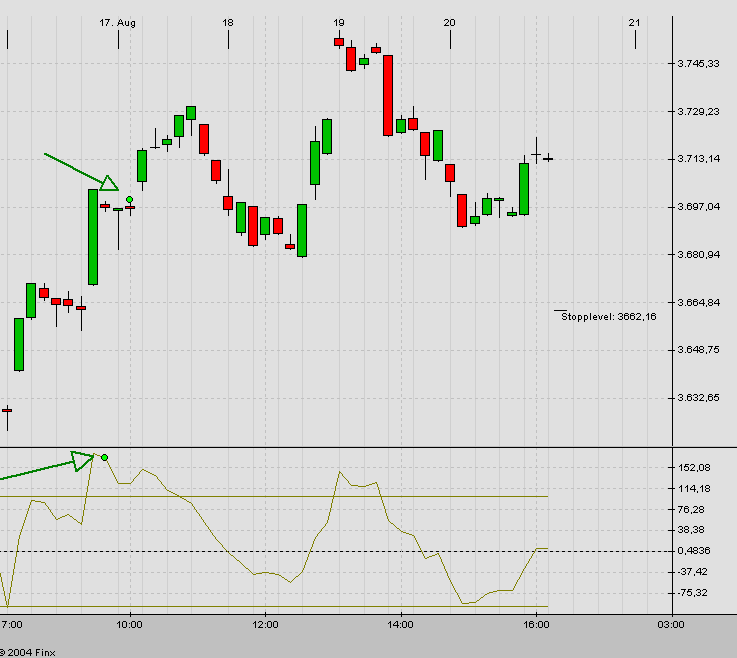Click the 03:00 time axis label

[671, 625]
